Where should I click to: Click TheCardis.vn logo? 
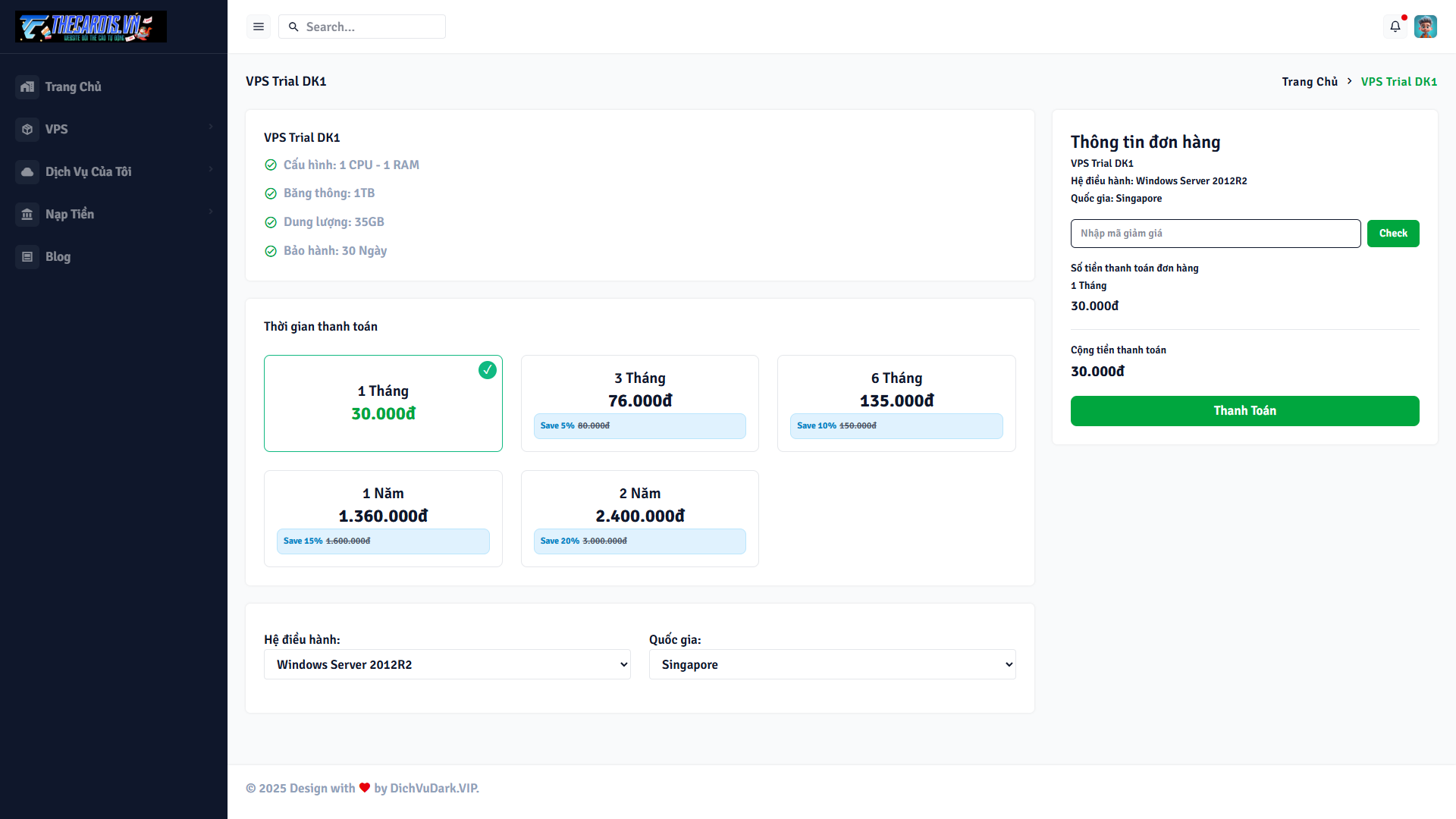[x=91, y=27]
